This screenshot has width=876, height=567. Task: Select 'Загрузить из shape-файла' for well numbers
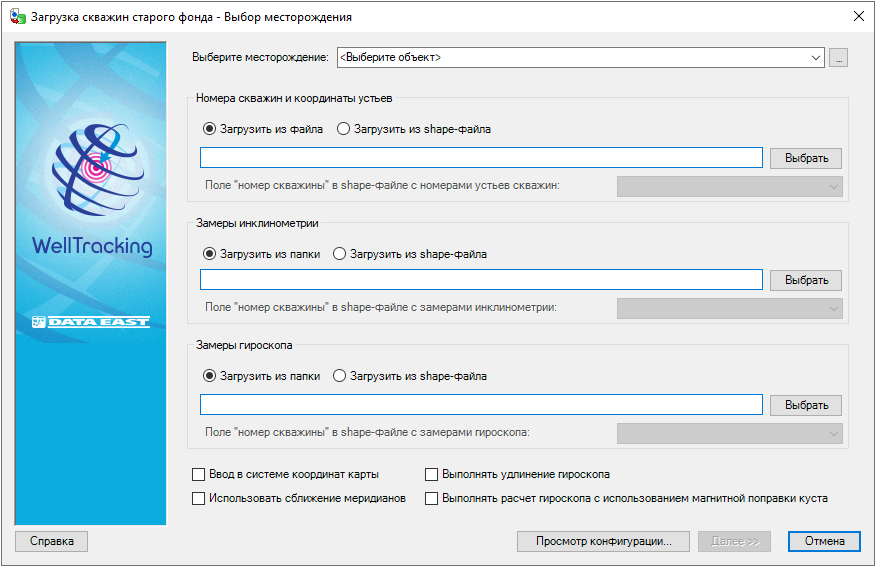344,129
